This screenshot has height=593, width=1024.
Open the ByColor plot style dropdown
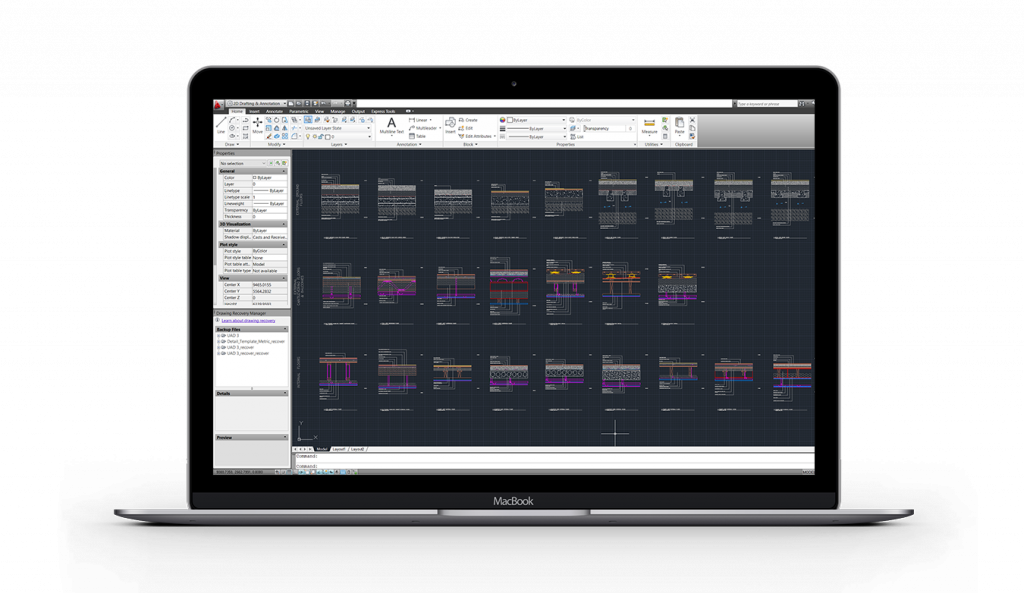(605, 120)
